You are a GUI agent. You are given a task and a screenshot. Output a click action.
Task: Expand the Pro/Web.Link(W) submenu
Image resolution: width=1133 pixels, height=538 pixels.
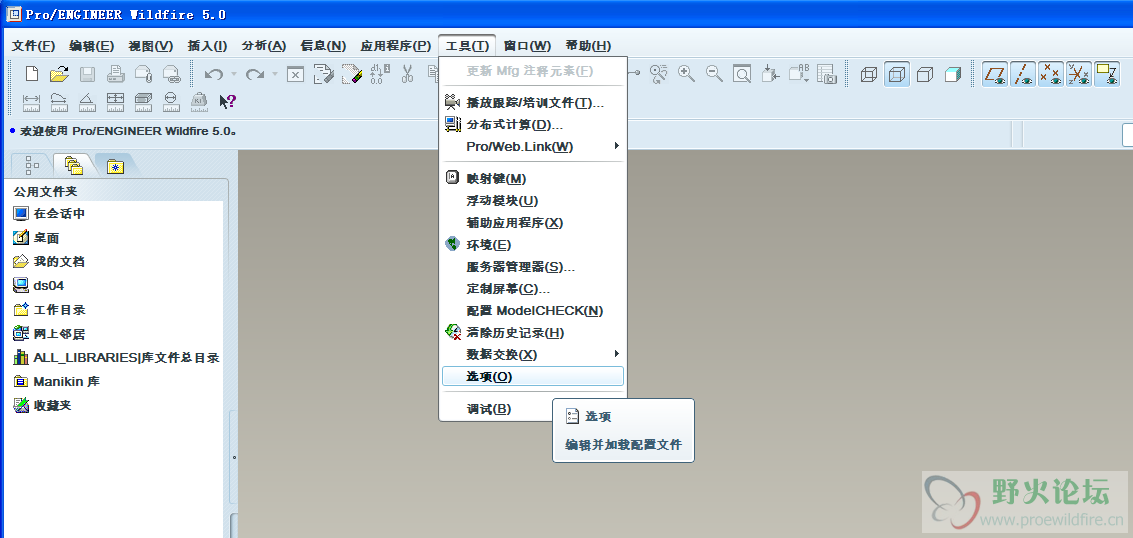[x=532, y=147]
